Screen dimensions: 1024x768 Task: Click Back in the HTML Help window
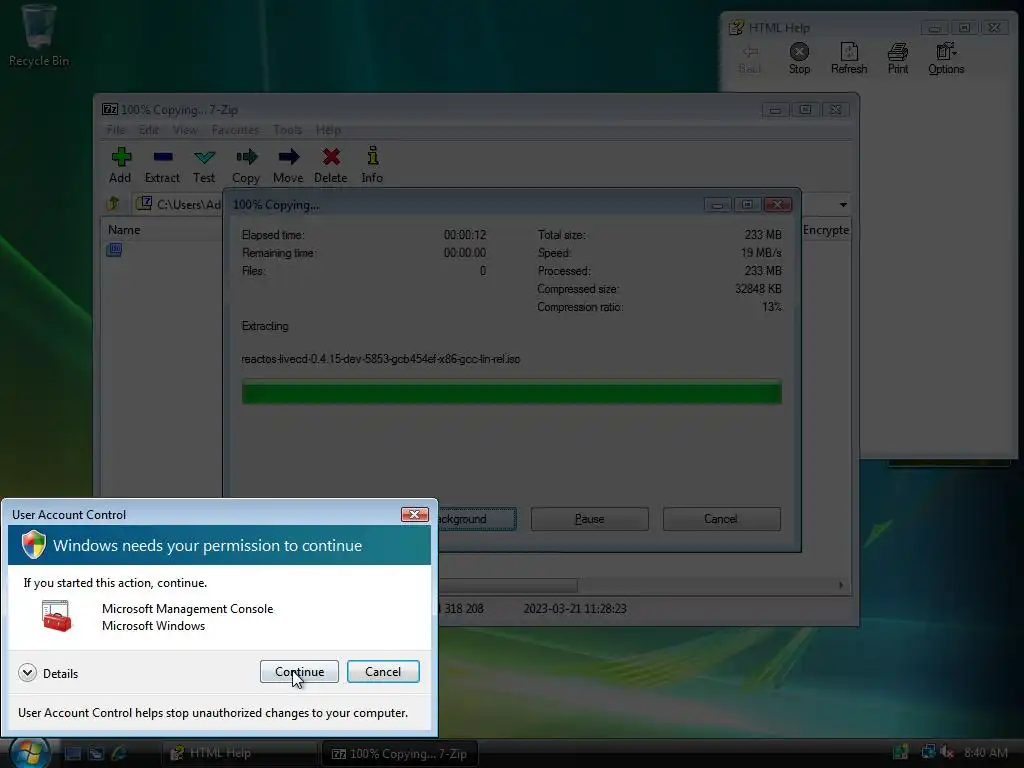click(750, 58)
